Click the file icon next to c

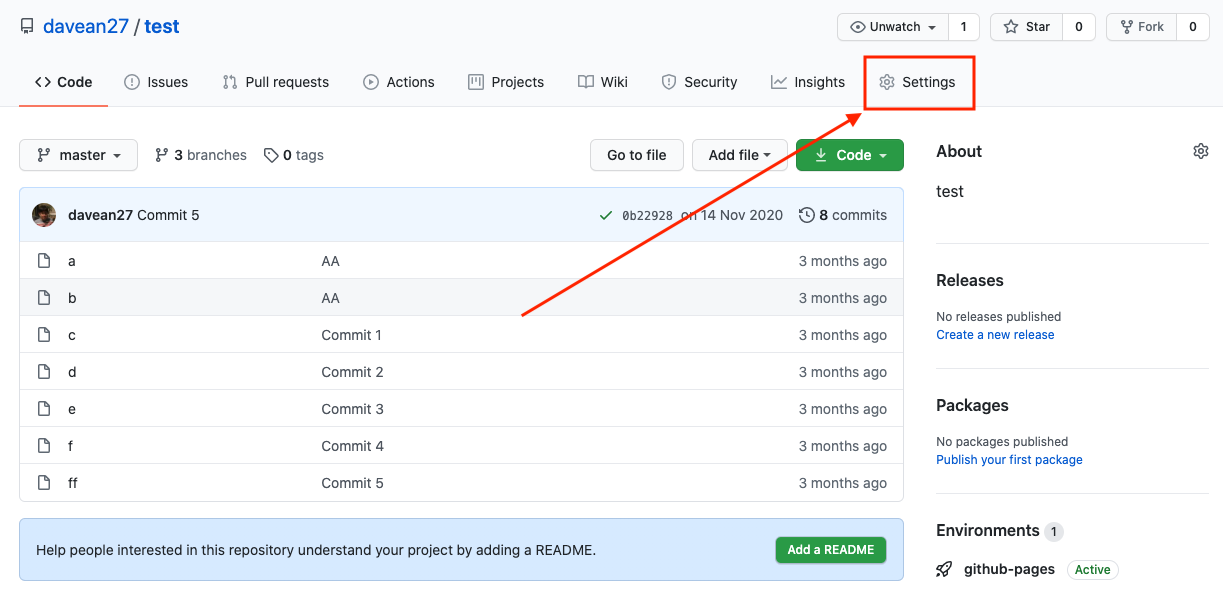coord(44,335)
